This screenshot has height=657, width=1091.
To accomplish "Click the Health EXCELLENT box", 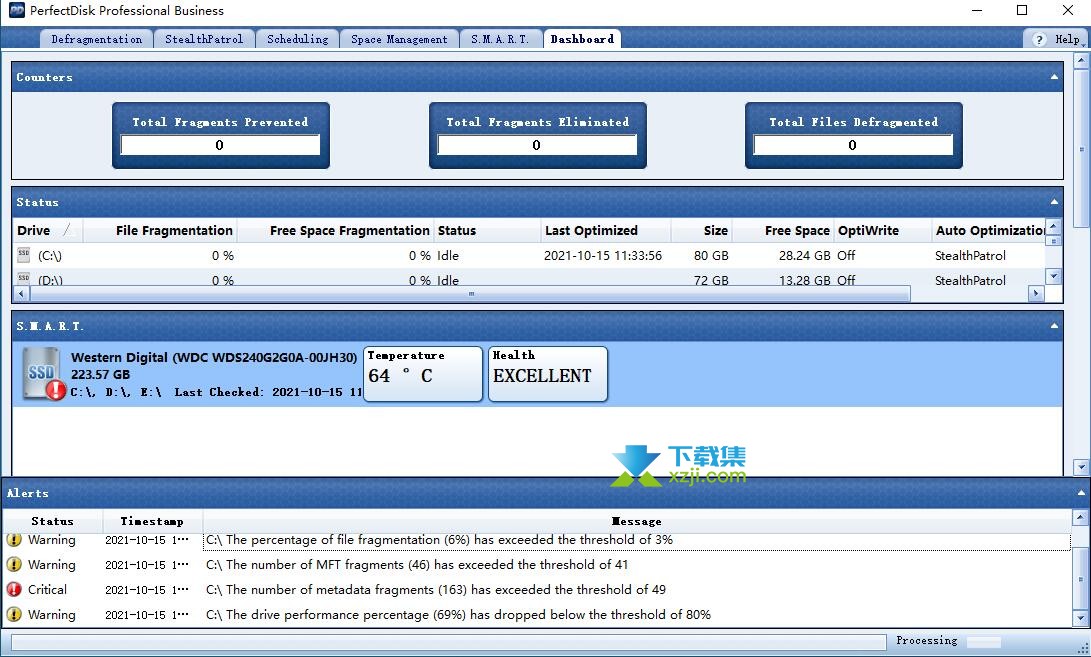I will 548,374.
